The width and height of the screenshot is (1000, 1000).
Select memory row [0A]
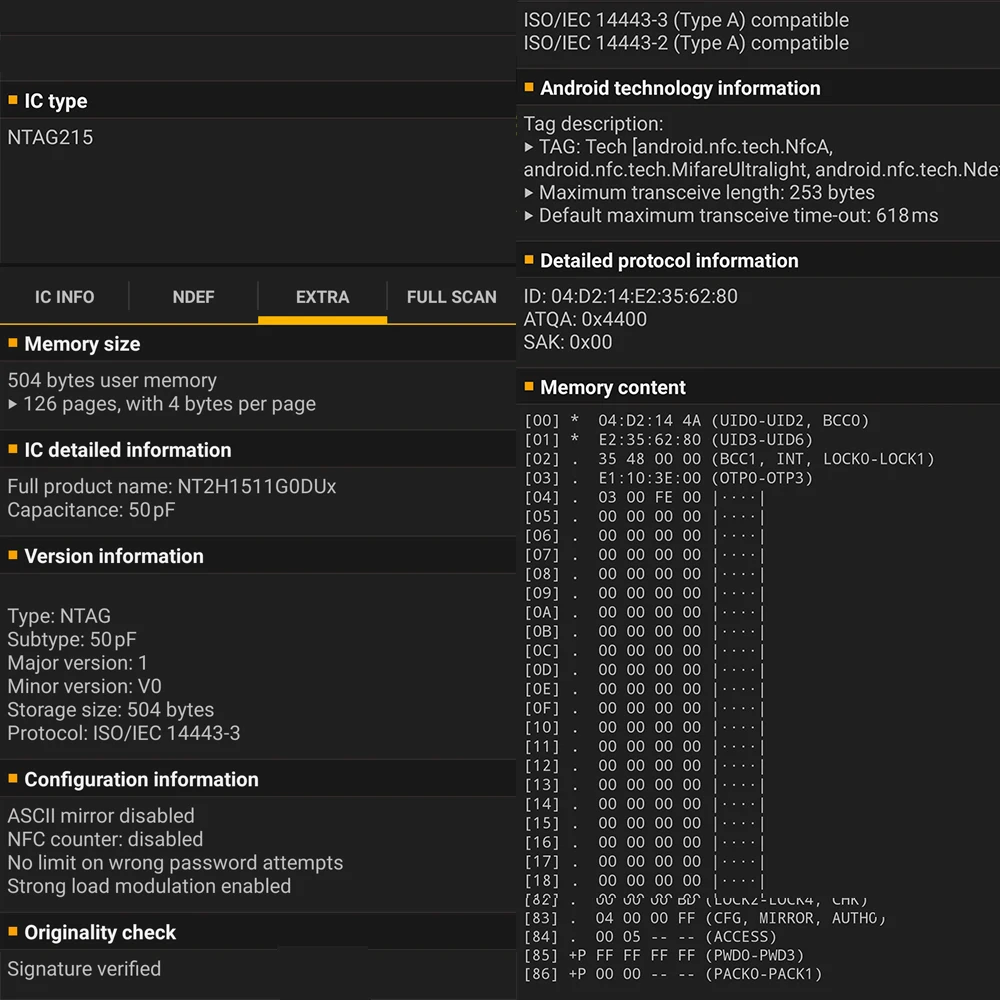coord(643,612)
